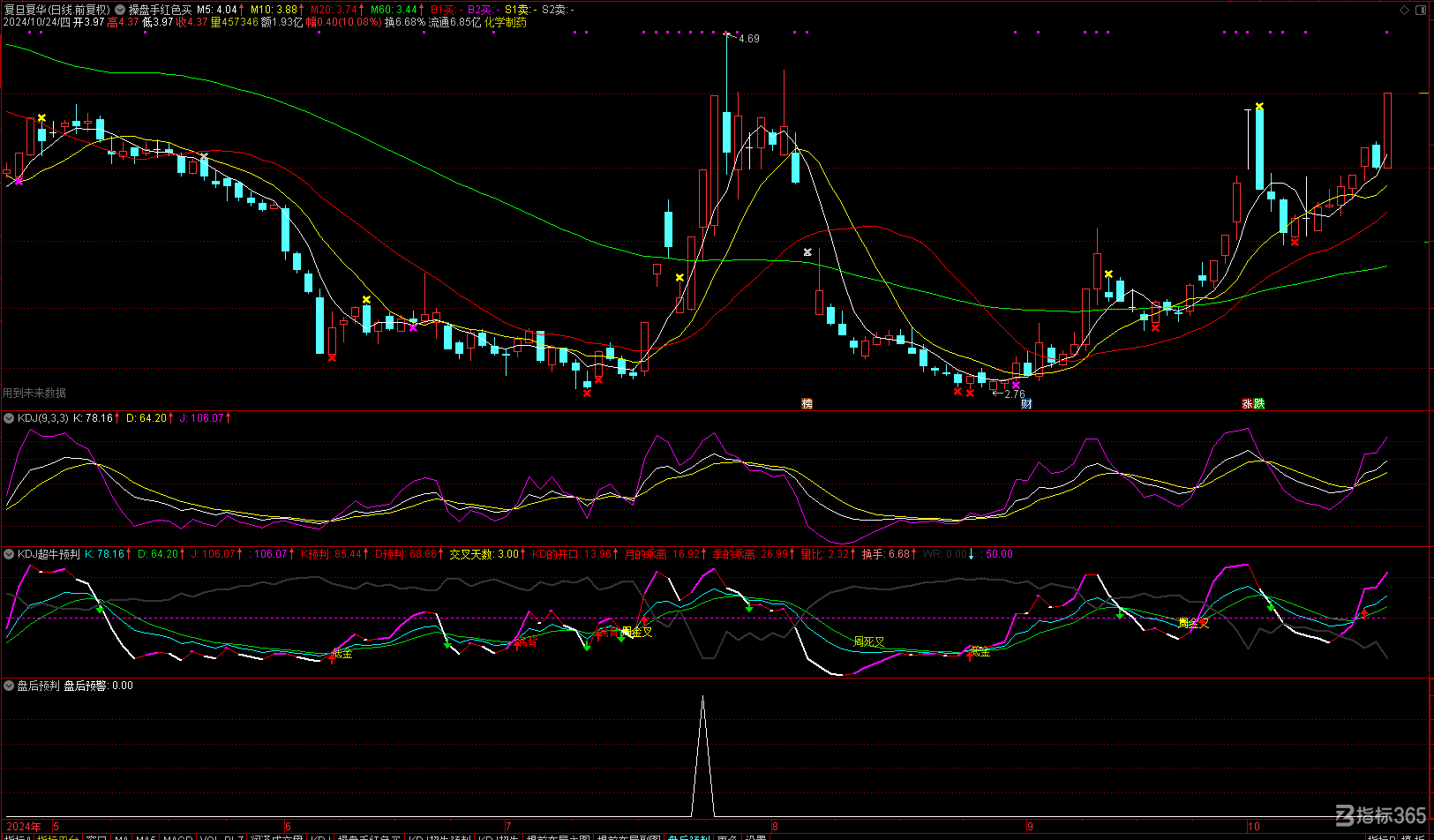Click the M60: 3.44 moving average value
This screenshot has width=1434, height=840.
(394, 10)
